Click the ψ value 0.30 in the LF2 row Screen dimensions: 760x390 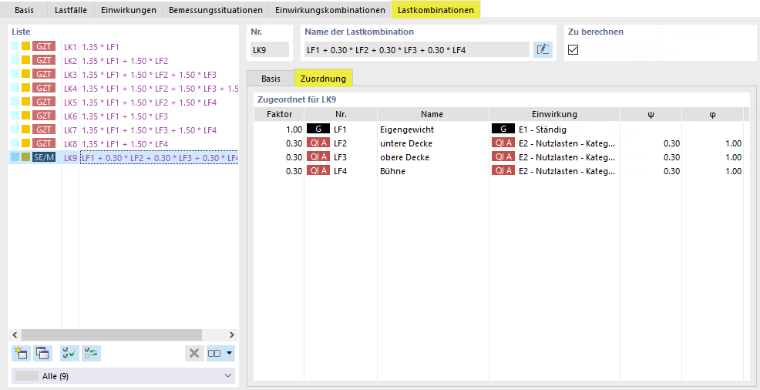point(671,143)
